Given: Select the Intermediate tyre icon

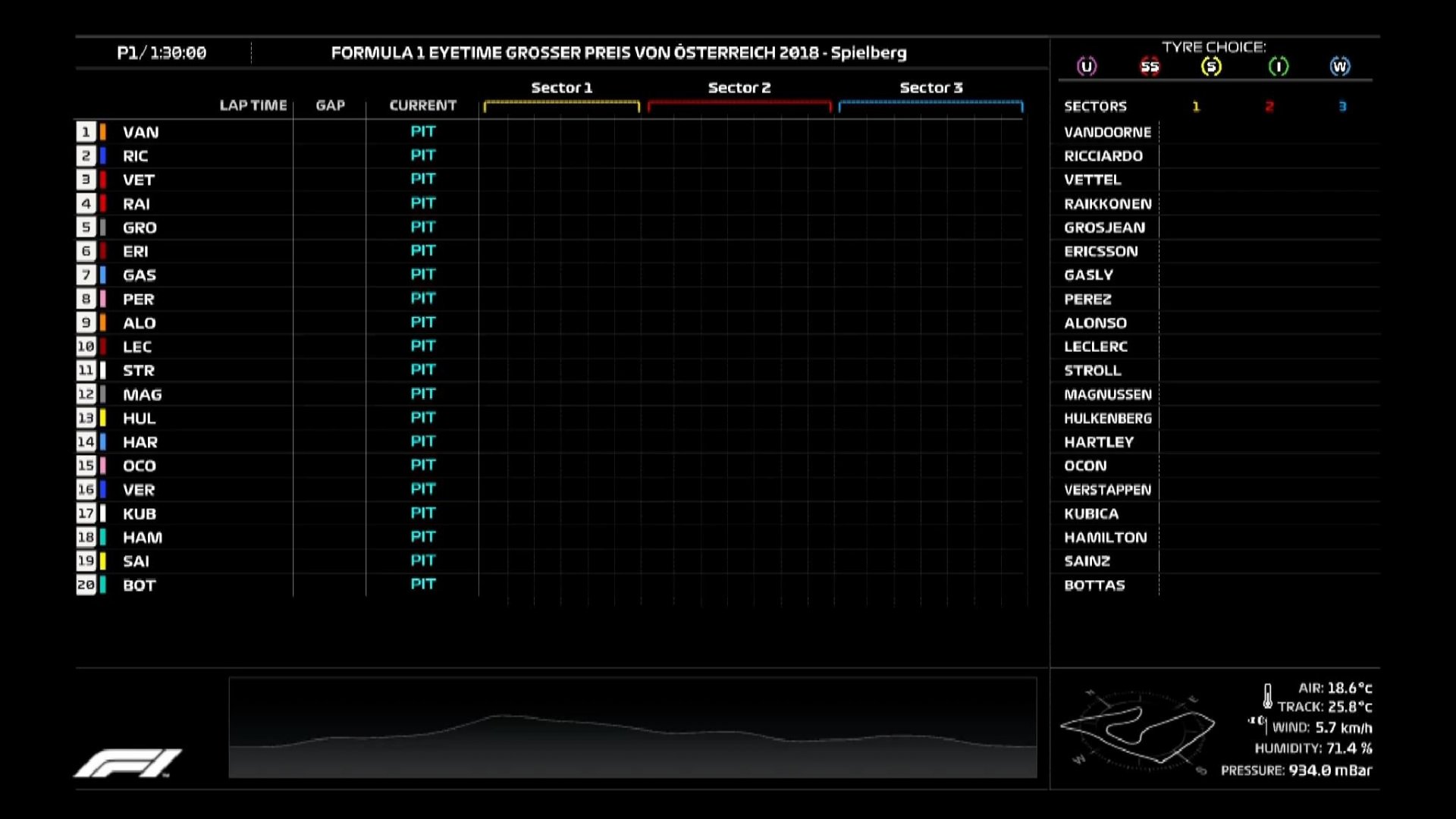Looking at the screenshot, I should coord(1279,67).
